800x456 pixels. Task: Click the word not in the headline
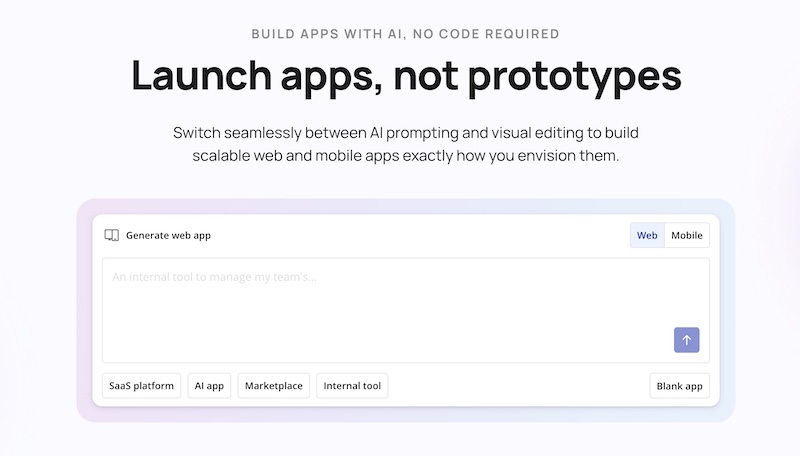click(426, 77)
